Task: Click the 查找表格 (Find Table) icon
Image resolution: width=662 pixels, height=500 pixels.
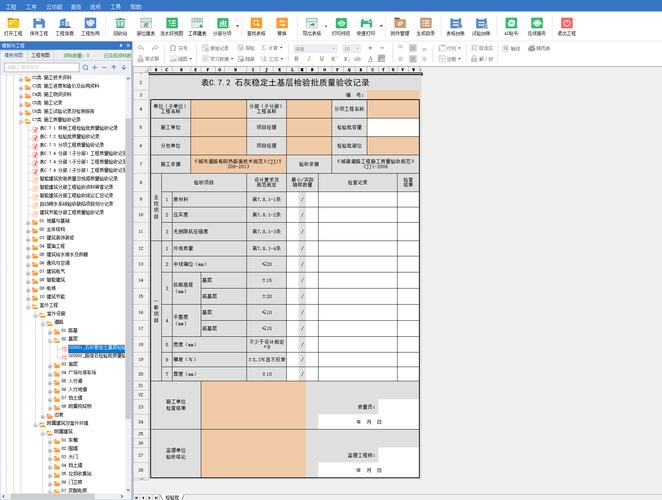Action: pos(257,23)
